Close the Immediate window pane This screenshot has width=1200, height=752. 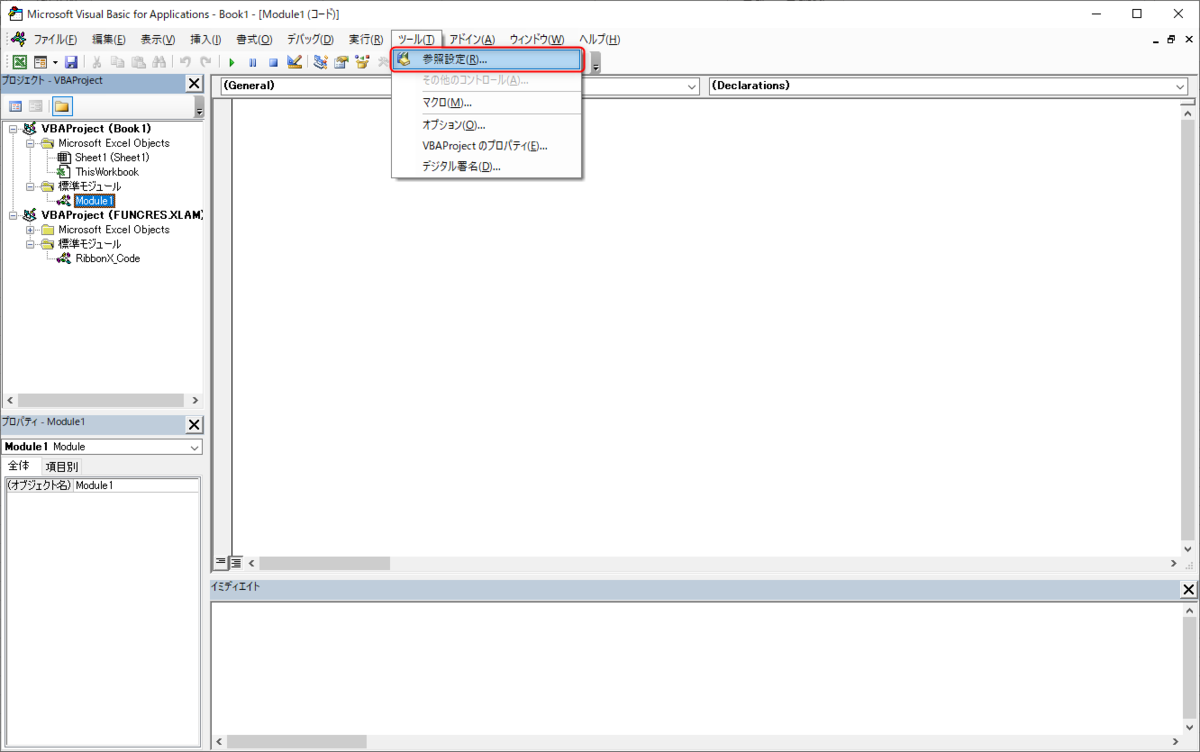point(1189,590)
